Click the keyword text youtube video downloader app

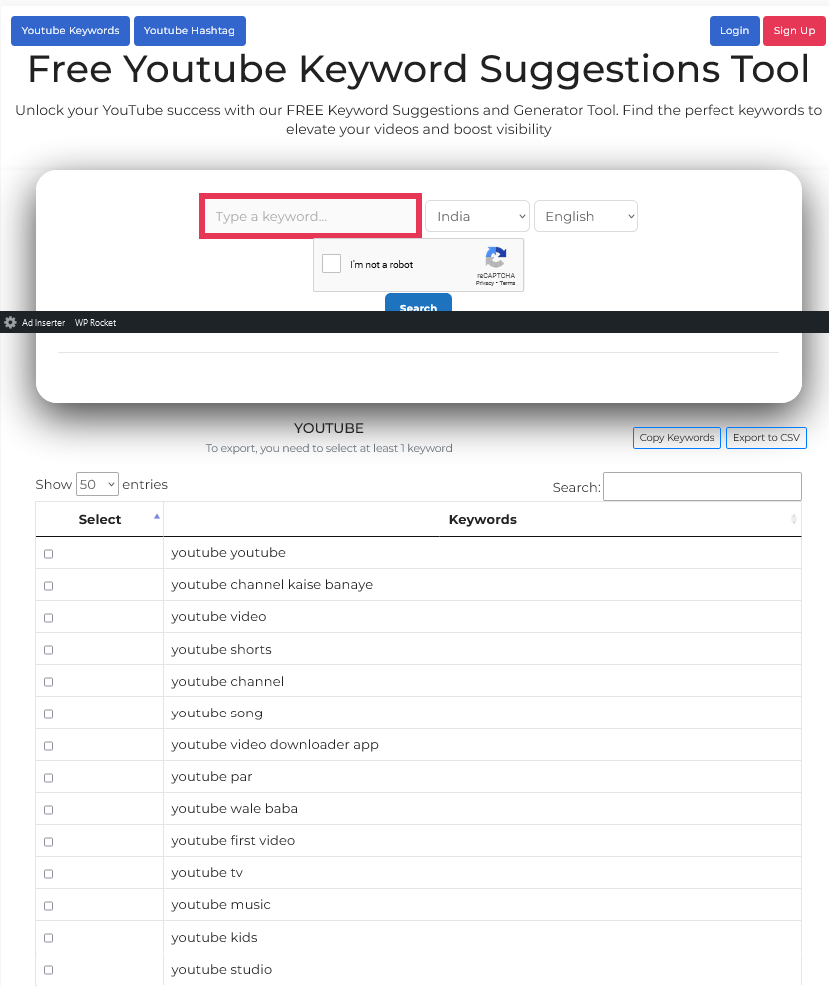tap(275, 745)
